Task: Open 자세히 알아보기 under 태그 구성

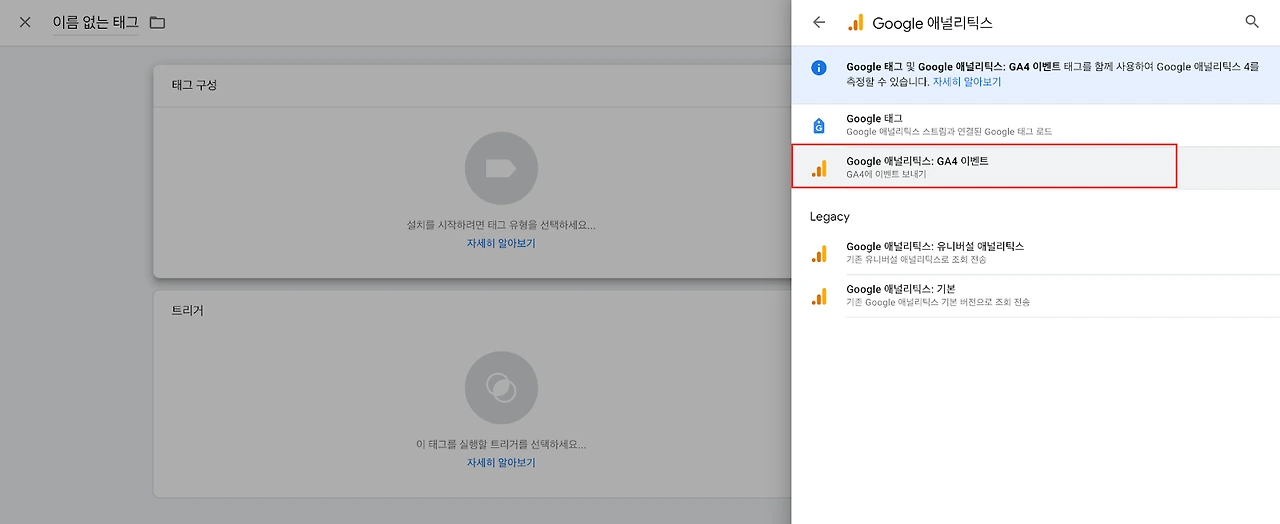Action: pyautogui.click(x=501, y=243)
